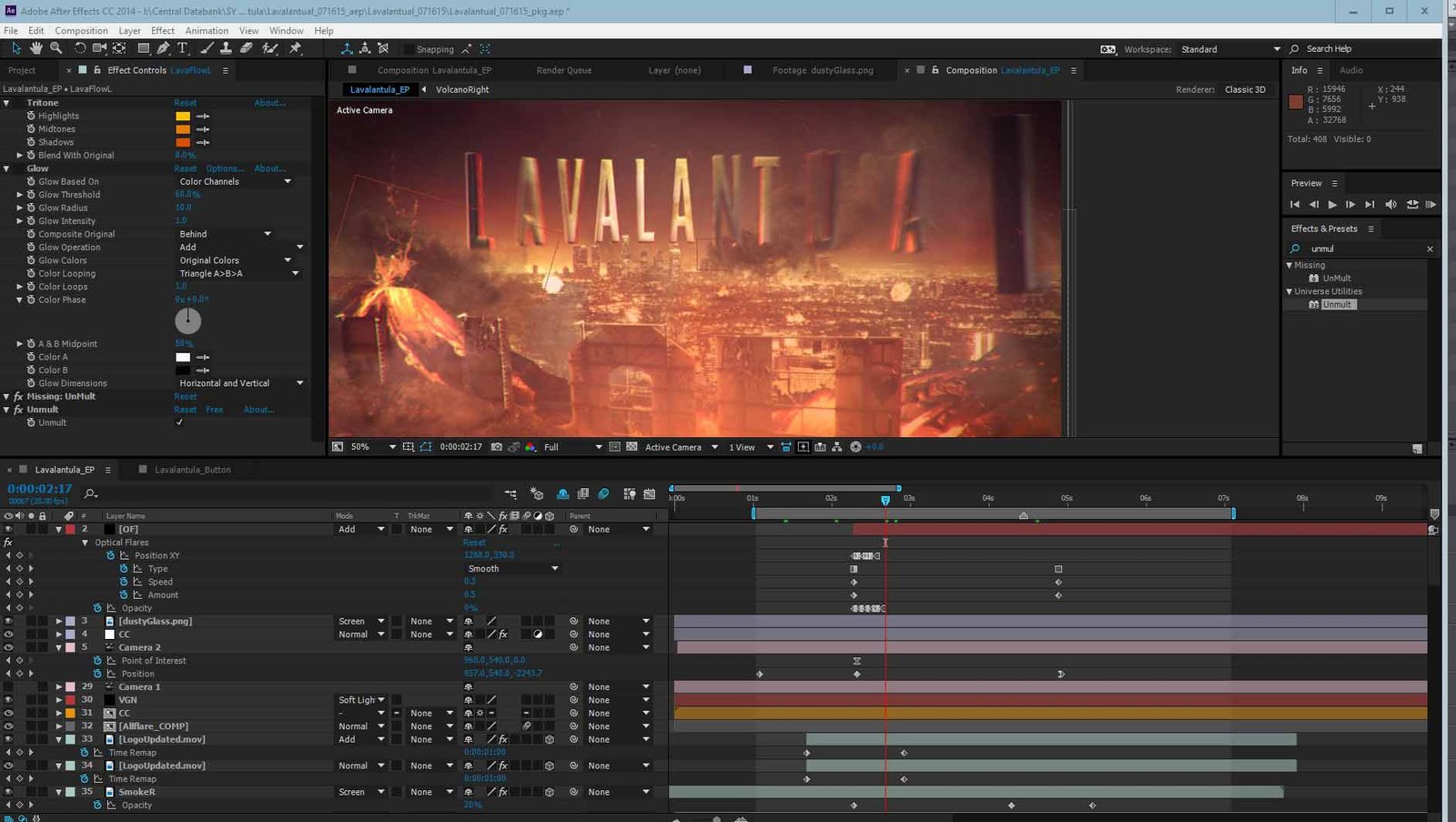Select the Hand tool
The width and height of the screenshot is (1456, 822).
[35, 48]
